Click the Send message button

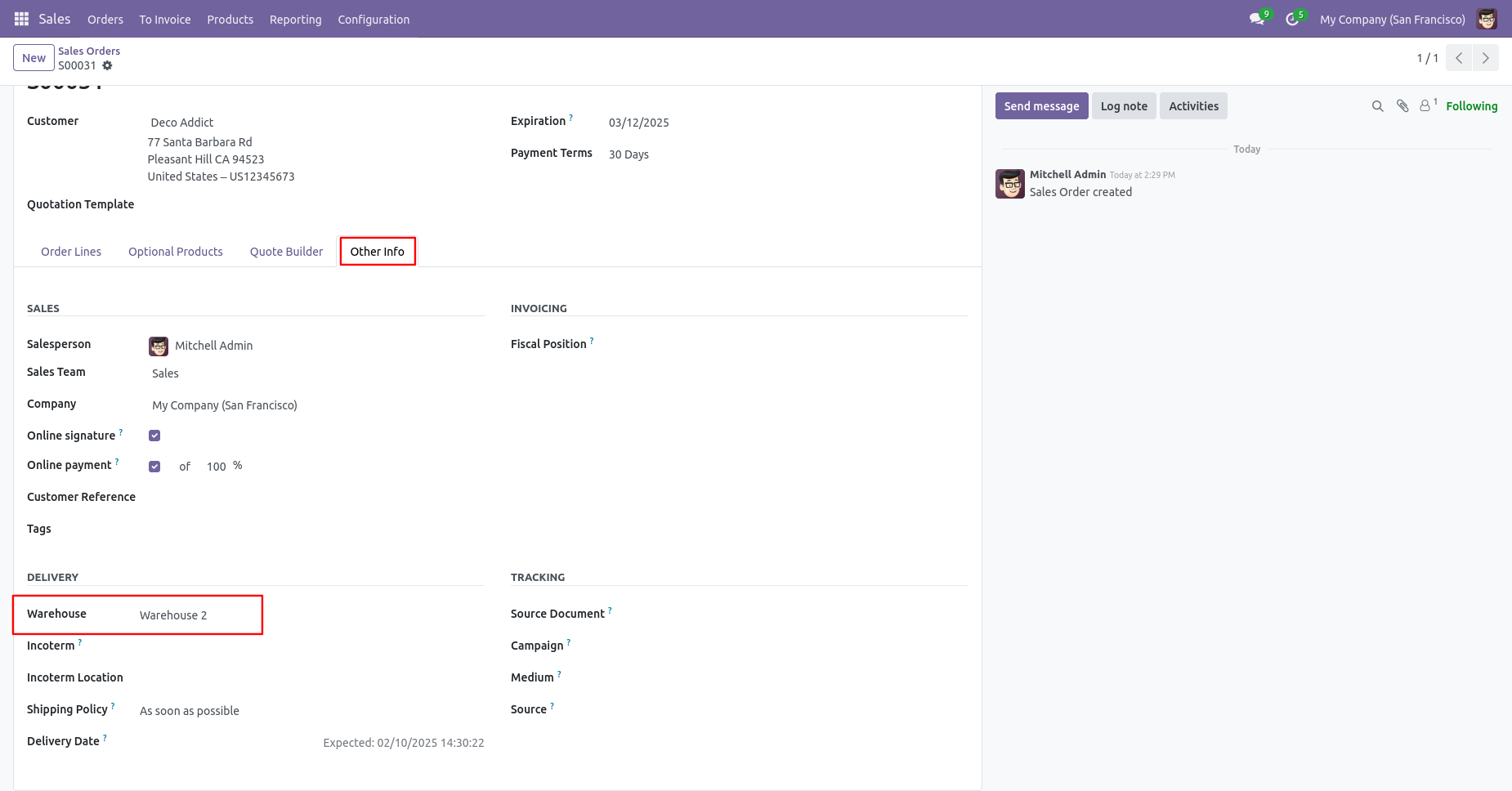tap(1041, 106)
